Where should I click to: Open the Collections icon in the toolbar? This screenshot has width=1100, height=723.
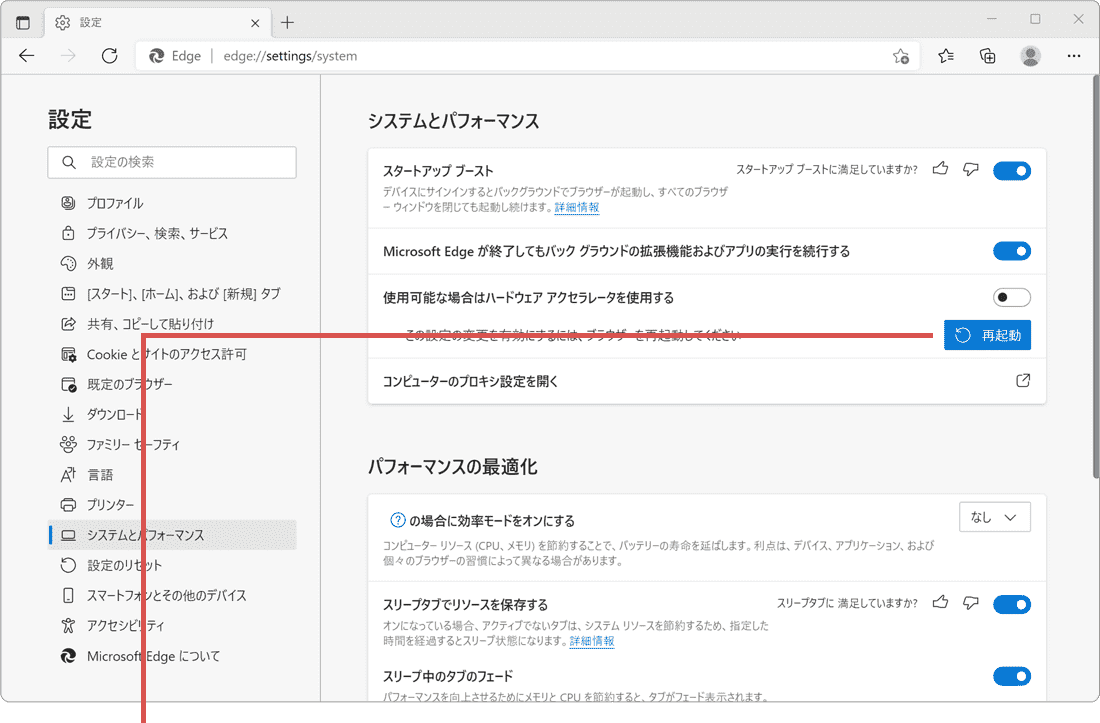(x=988, y=56)
